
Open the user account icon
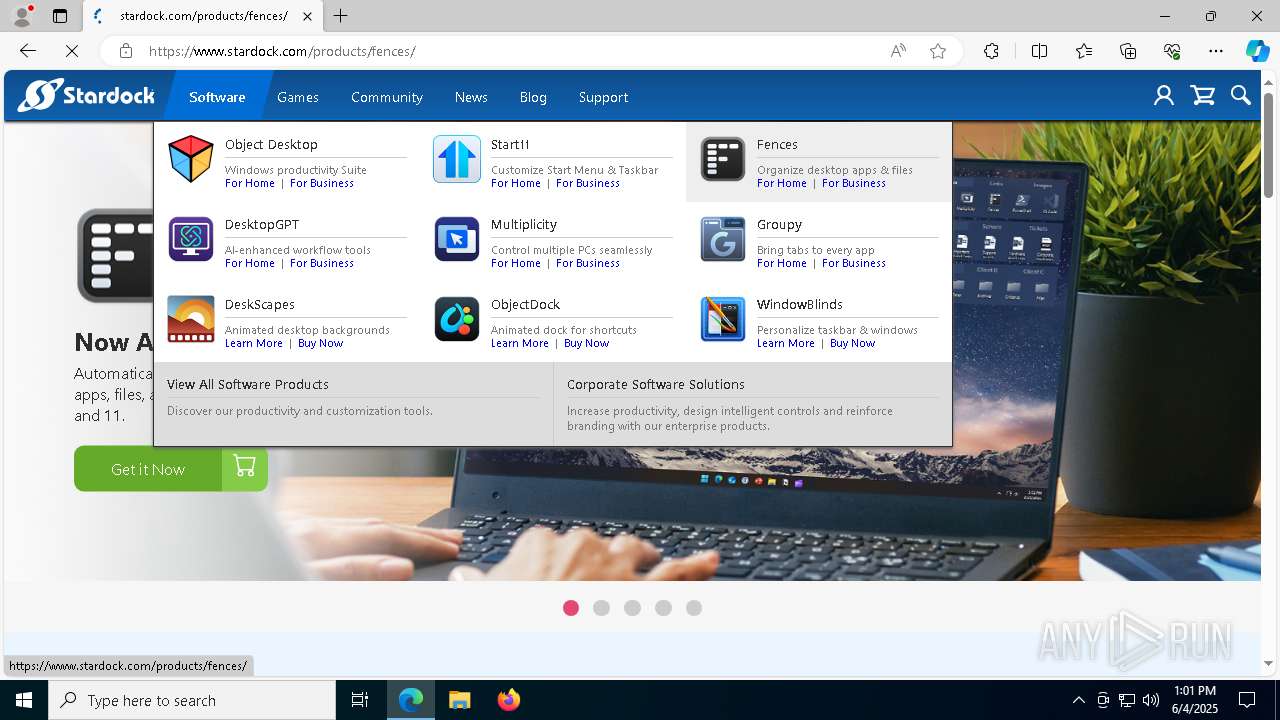tap(1163, 96)
